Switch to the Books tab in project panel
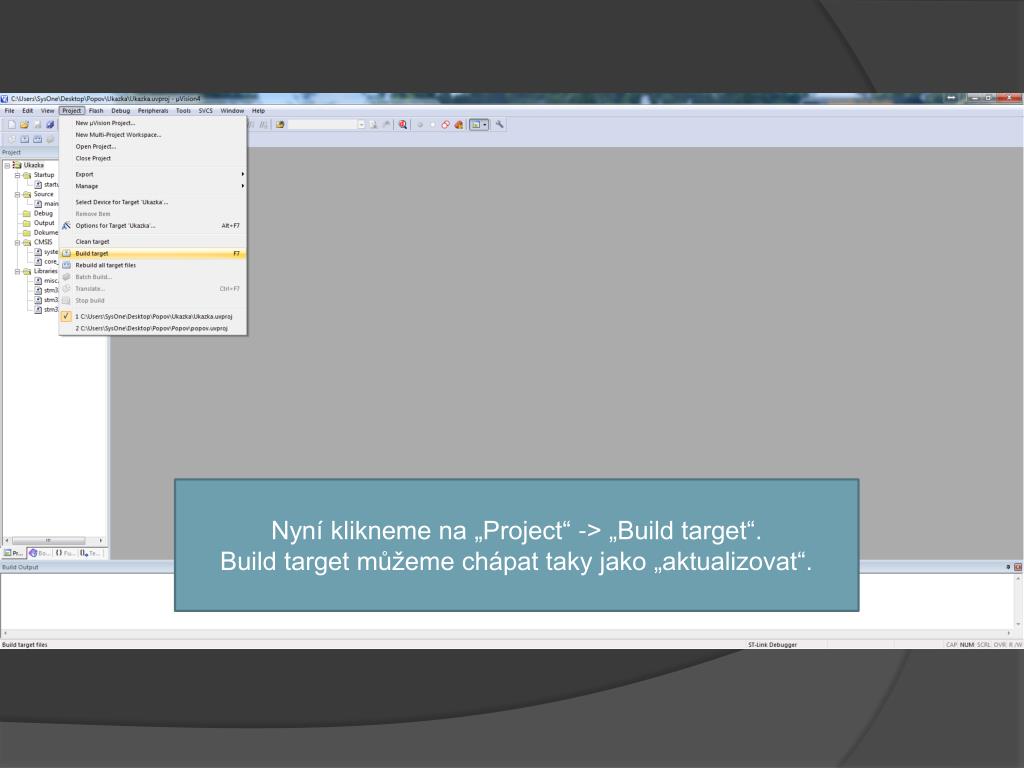Screen dimensions: 1024x768 [39, 553]
